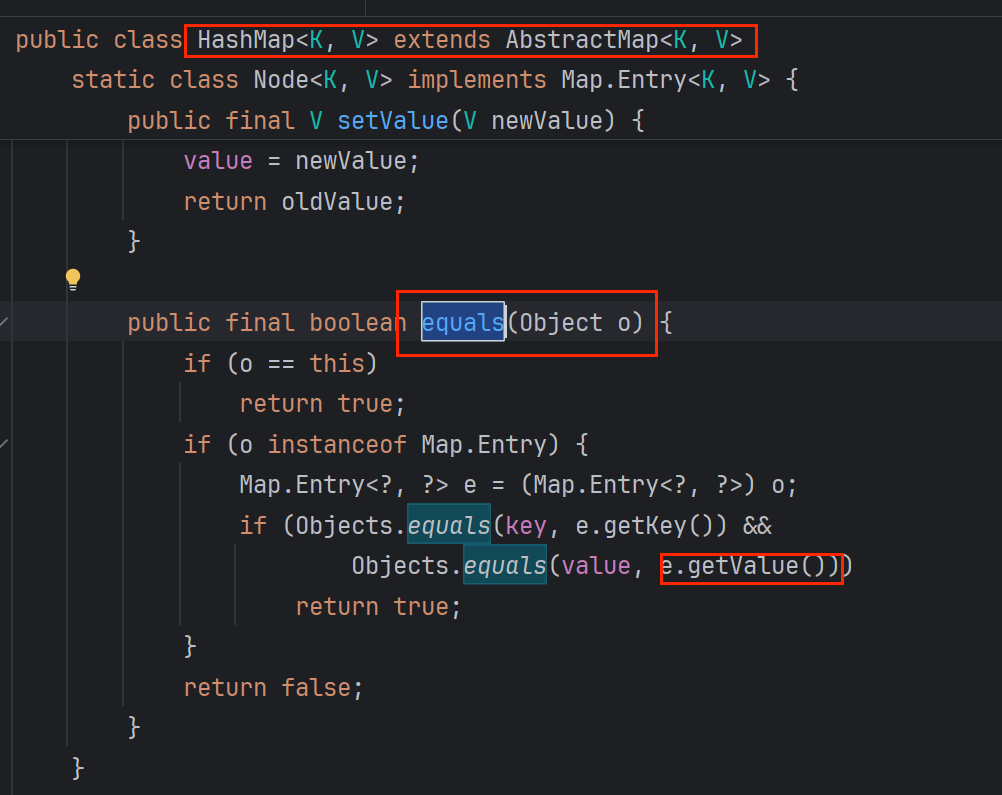1002x795 pixels.
Task: Click the yellow lightbulb quick-fix icon
Action: 73,280
